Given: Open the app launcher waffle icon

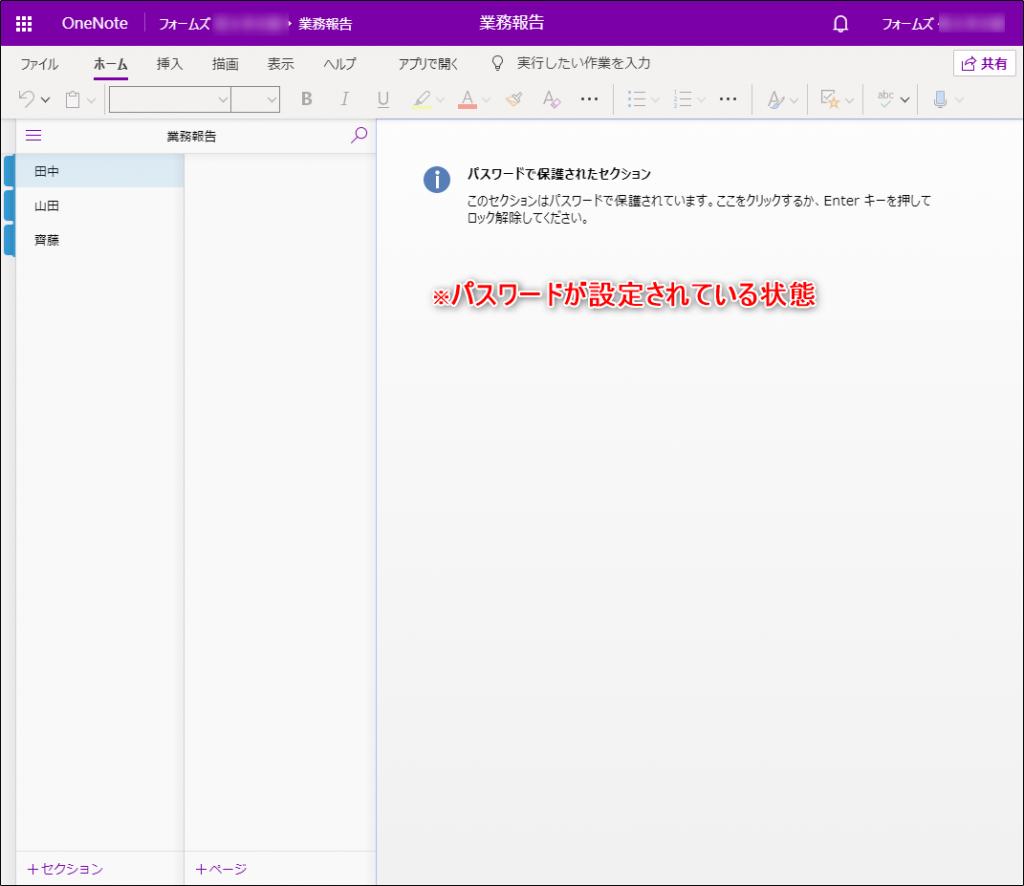Looking at the screenshot, I should (24, 24).
